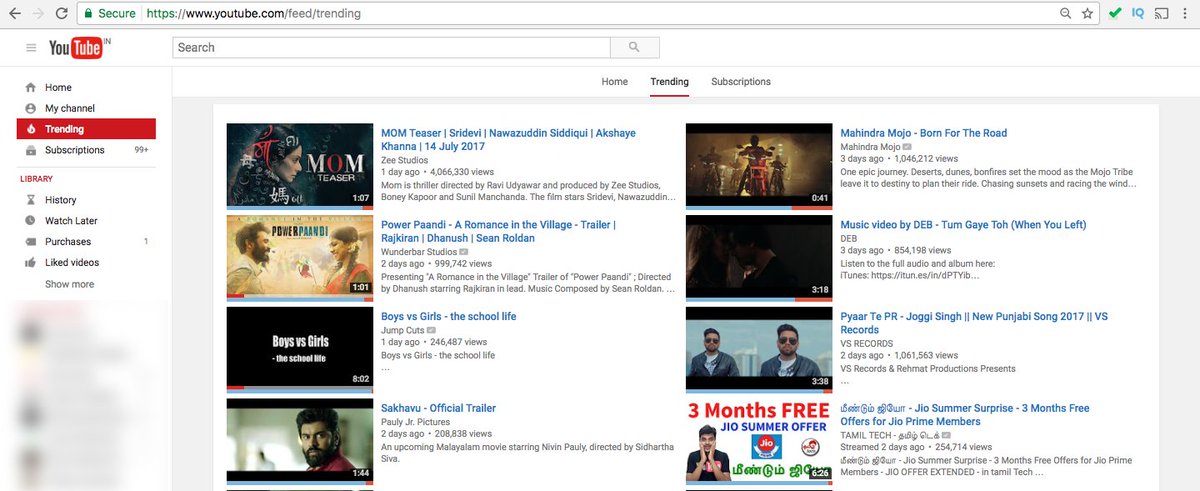Toggle the YouTube hamburger guide menu
This screenshot has height=491, width=1200.
[31, 48]
